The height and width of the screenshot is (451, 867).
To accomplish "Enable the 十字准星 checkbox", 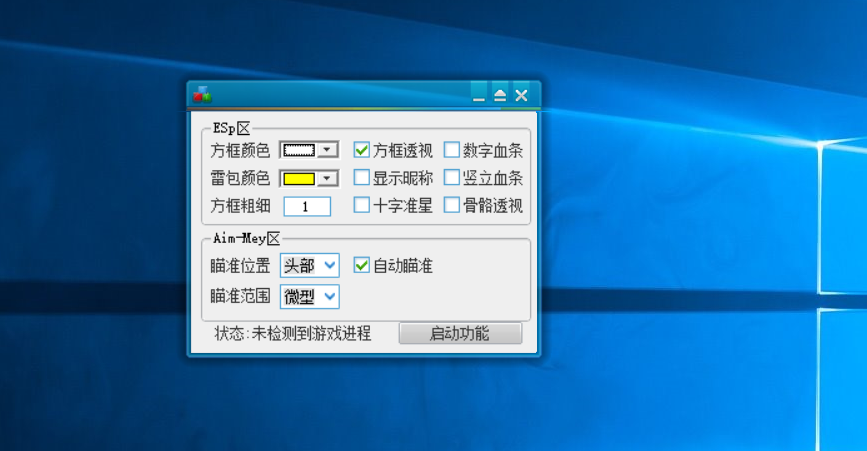I will pyautogui.click(x=362, y=205).
